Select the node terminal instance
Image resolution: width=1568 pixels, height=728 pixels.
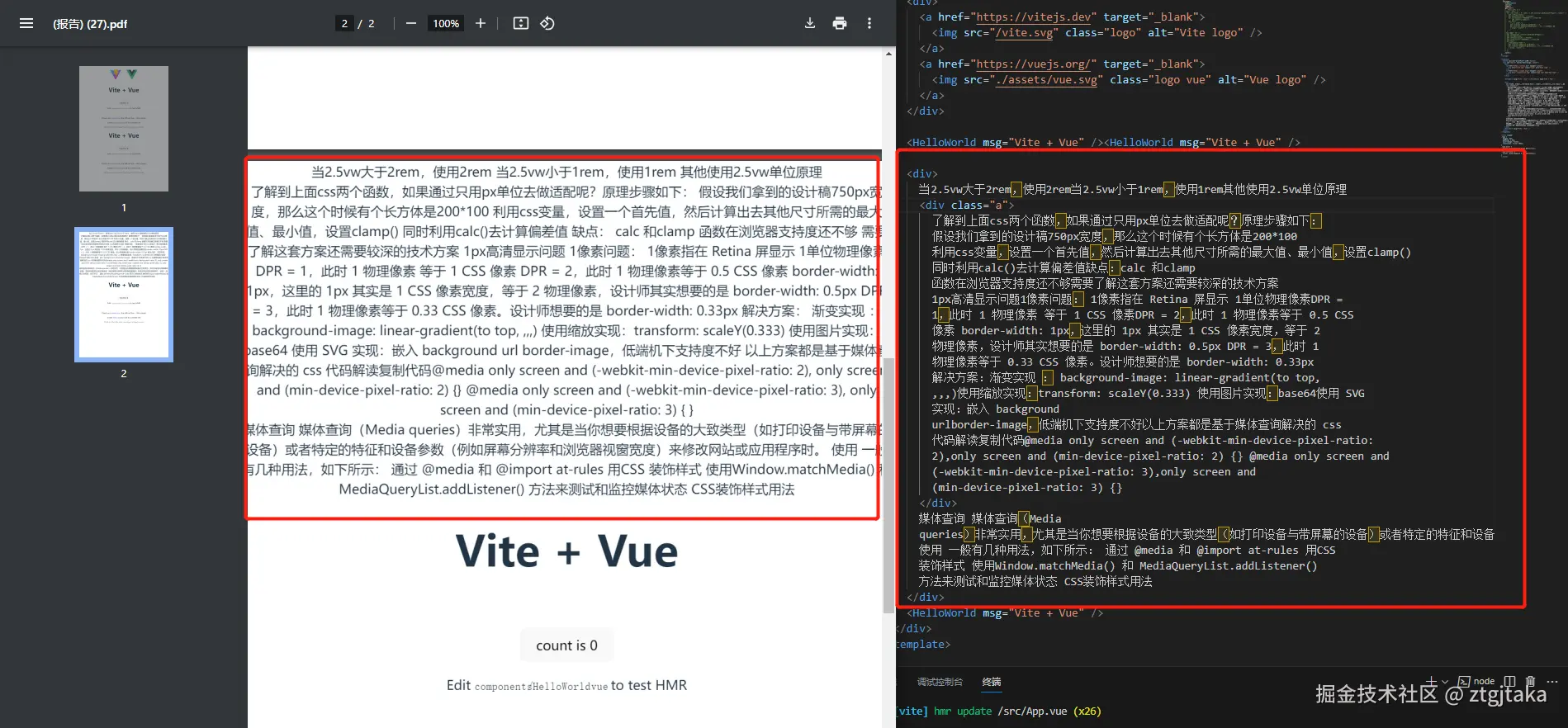pos(1477,681)
